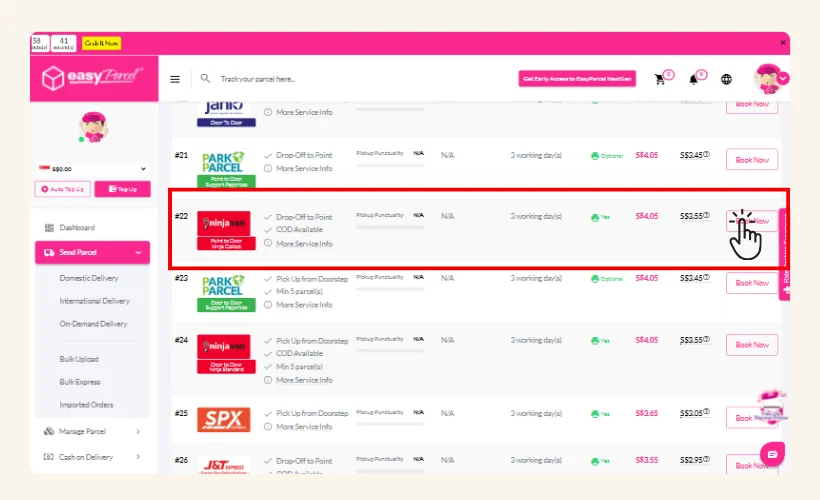Click Book Now for #23 Park Parcel

click(x=752, y=283)
